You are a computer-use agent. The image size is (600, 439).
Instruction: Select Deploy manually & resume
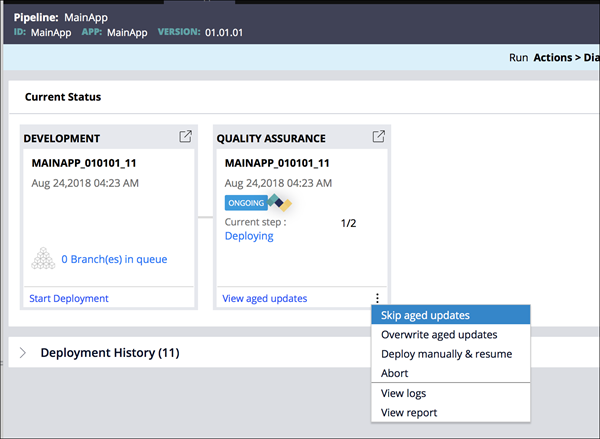[446, 354]
